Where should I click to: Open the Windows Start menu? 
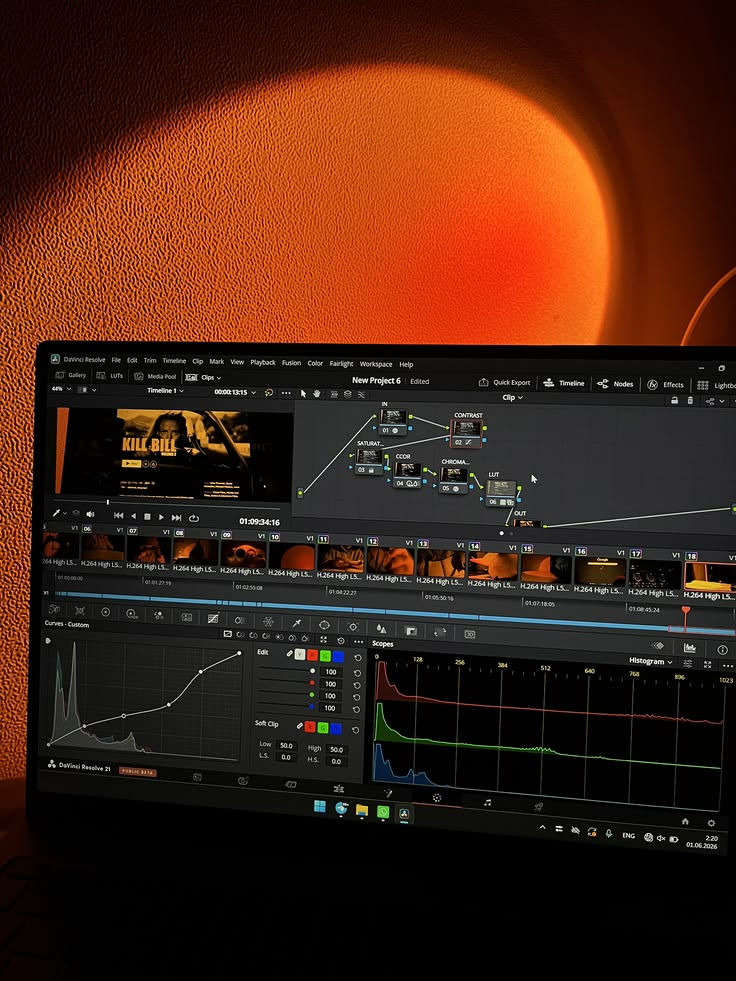319,806
